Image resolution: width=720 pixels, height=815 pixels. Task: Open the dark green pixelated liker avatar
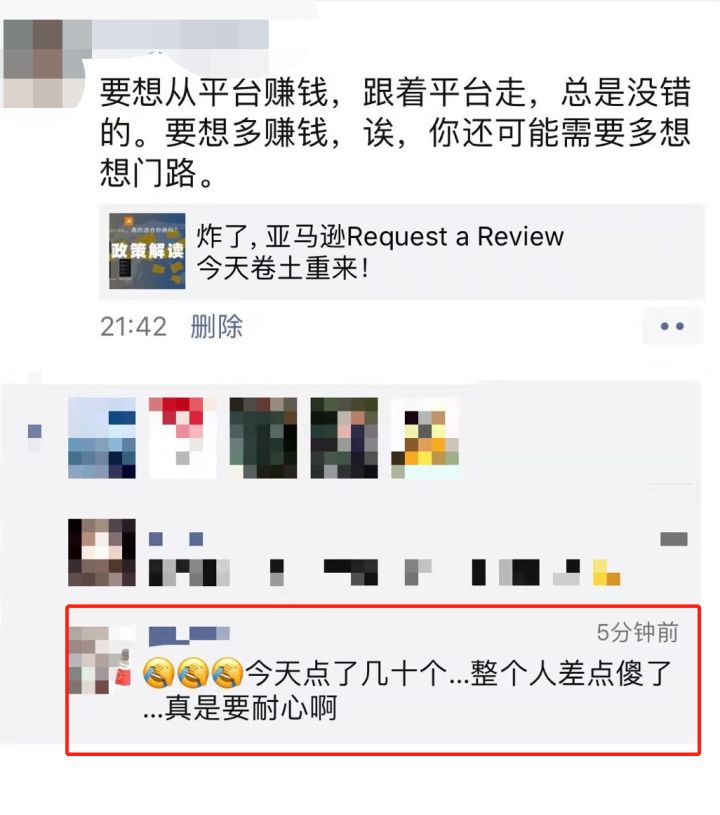click(x=263, y=438)
